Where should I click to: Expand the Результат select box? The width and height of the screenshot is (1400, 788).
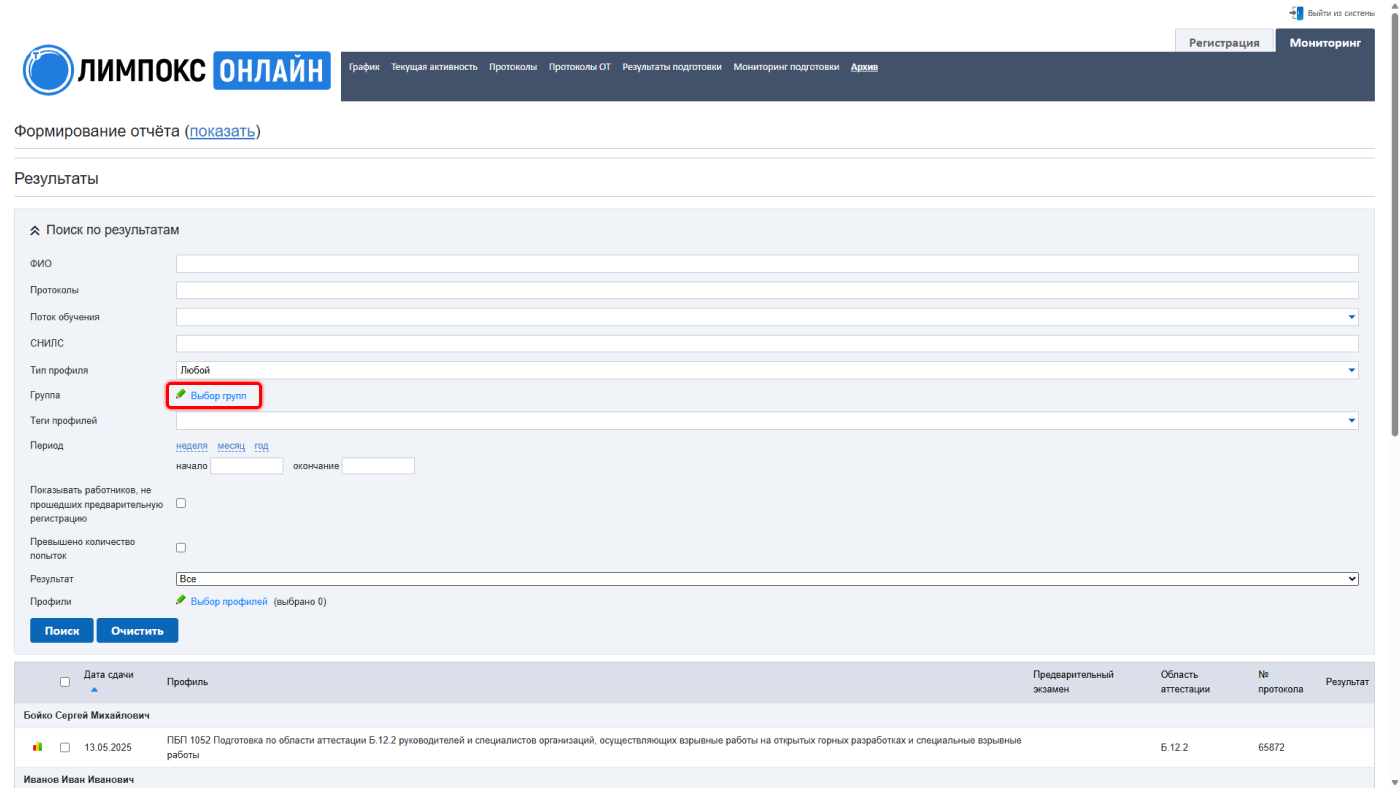pyautogui.click(x=767, y=579)
